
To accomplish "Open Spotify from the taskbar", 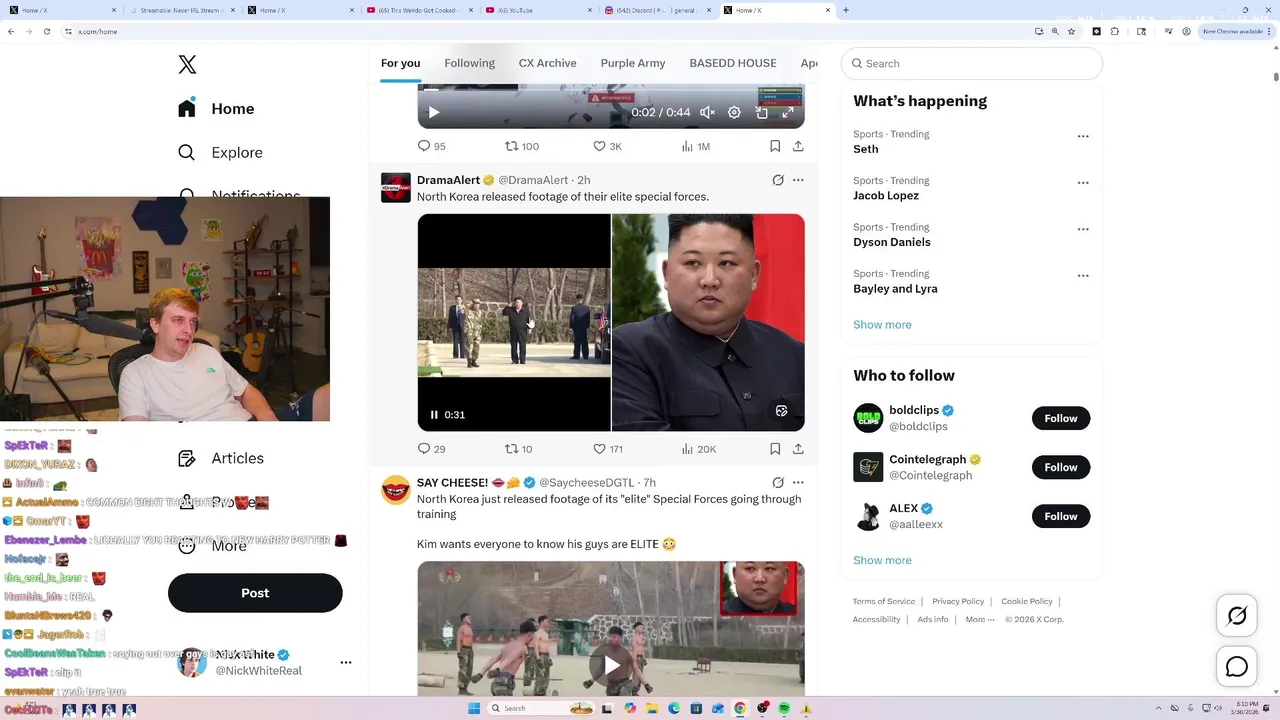I will tap(784, 708).
